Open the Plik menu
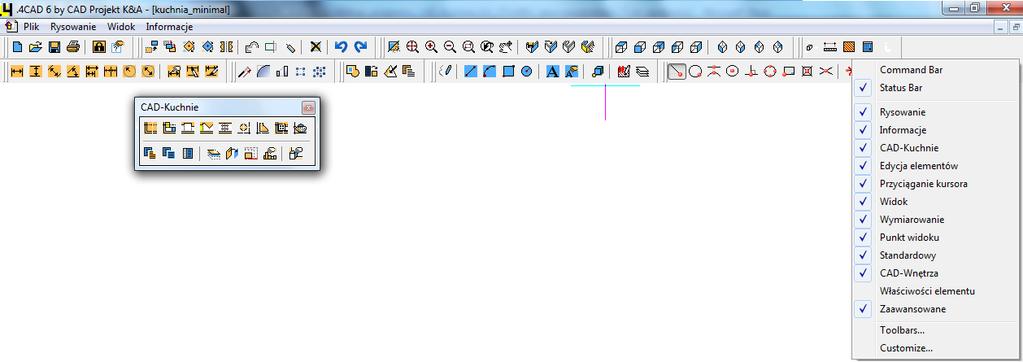 pyautogui.click(x=31, y=27)
